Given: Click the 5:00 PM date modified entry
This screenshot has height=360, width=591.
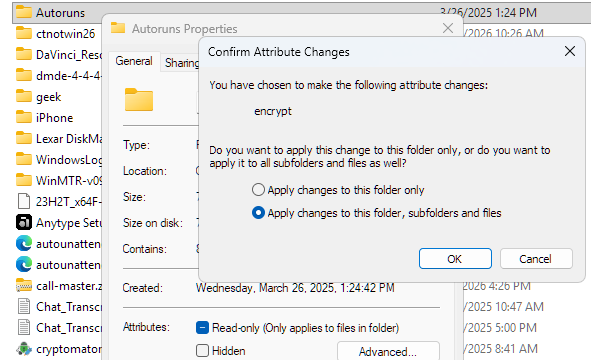Looking at the screenshot, I should pos(500,328).
